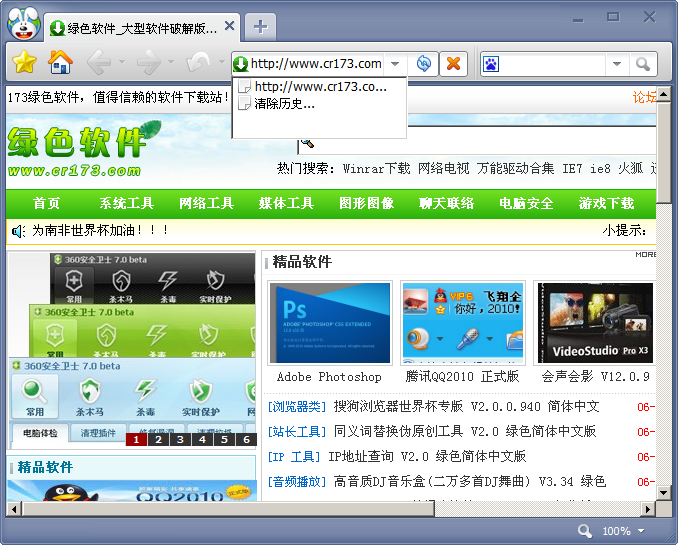
Task: Click the Winrar下载 hot search link
Action: 377,168
